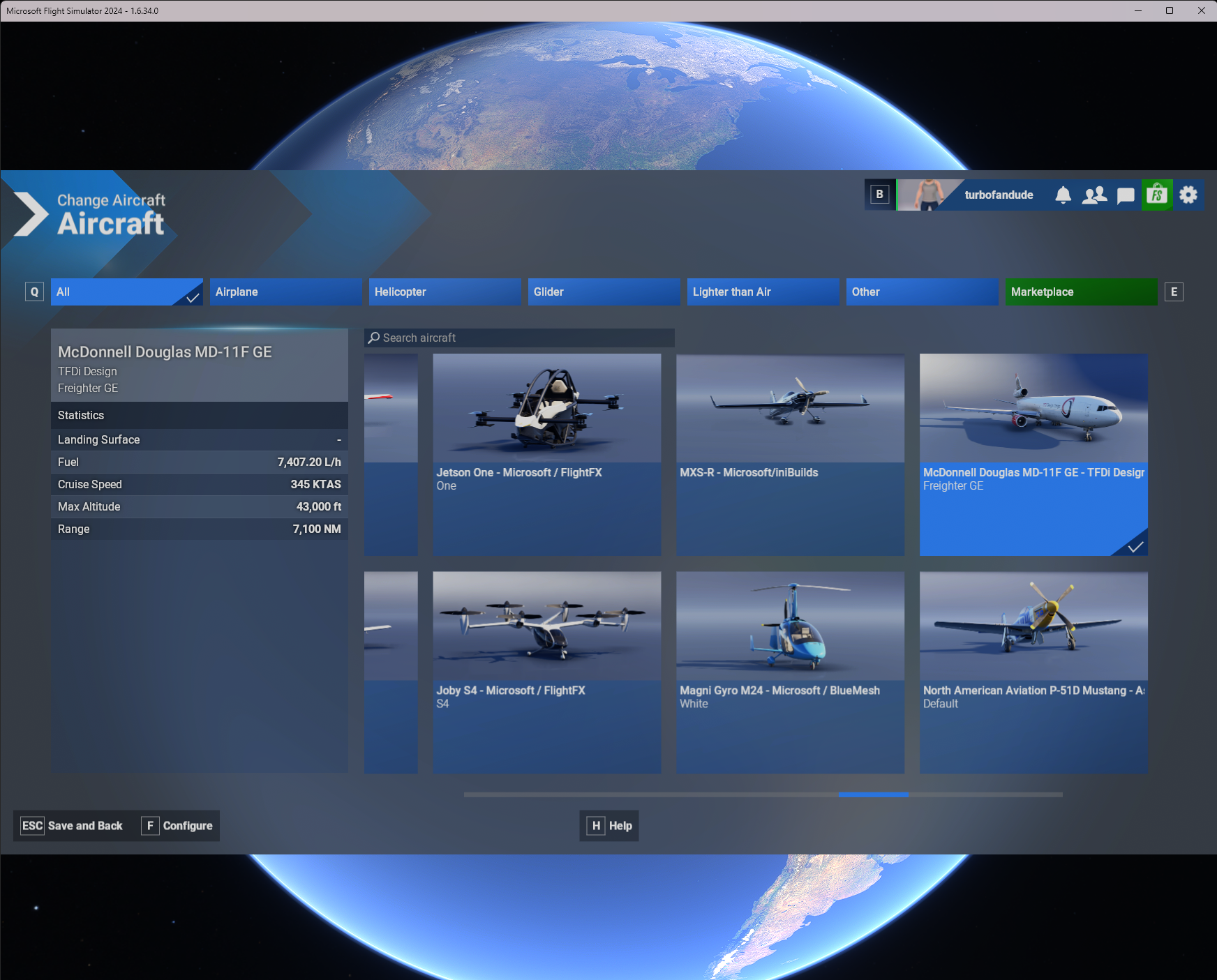
Task: Click the Max Altitude 43,000 ft row
Action: pyautogui.click(x=200, y=506)
